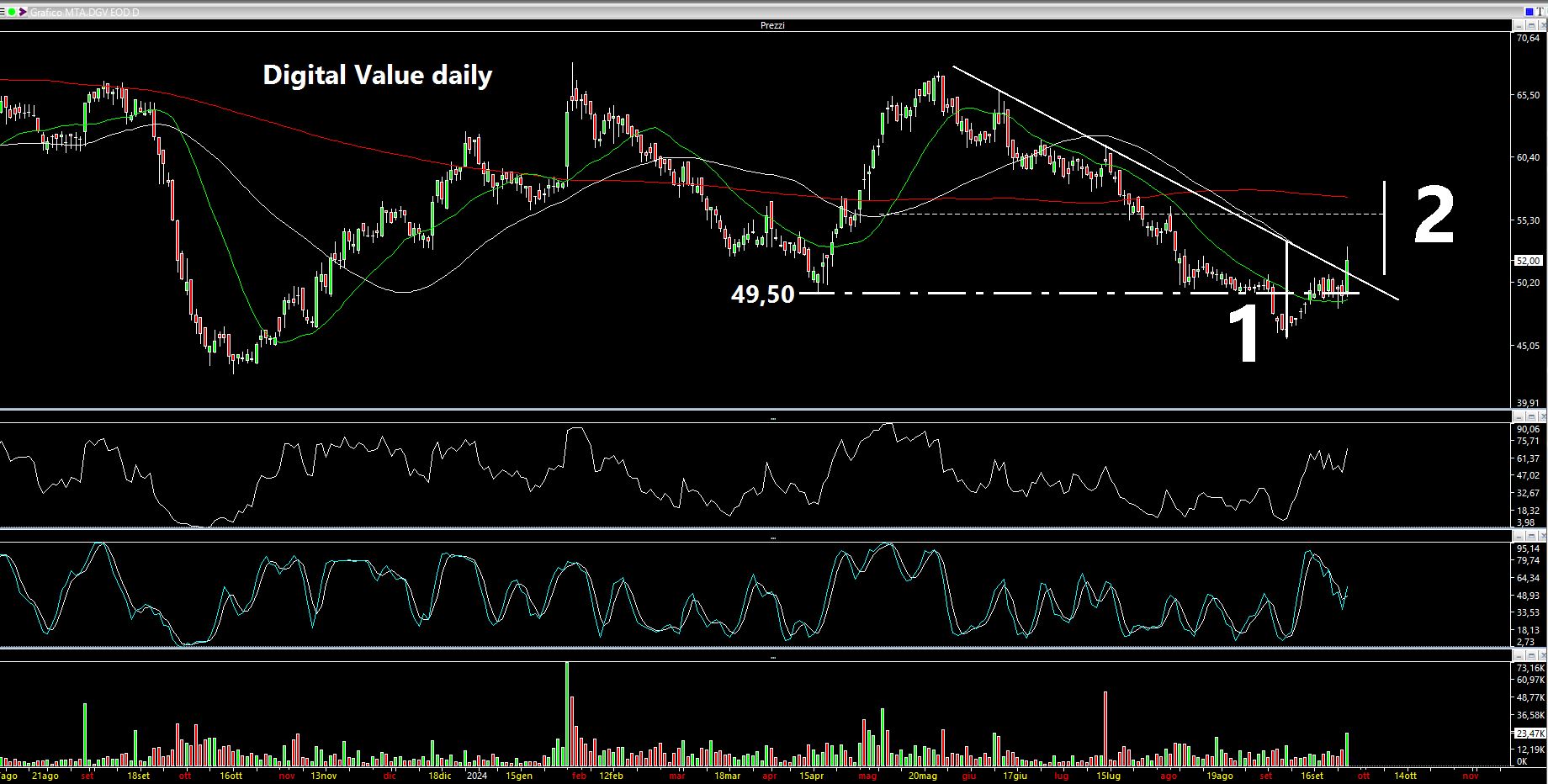
Task: Maximize the stochastic oscillator panel
Action: coord(1531,536)
